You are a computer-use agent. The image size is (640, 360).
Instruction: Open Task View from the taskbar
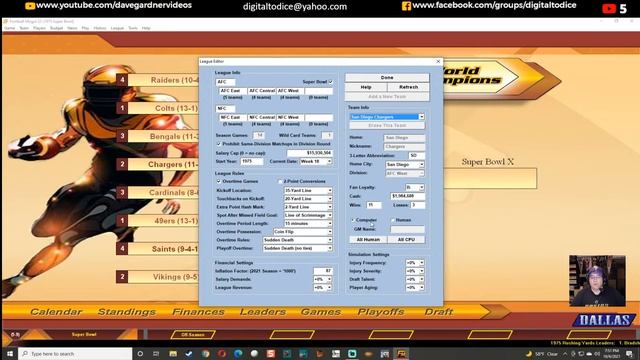tap(156, 353)
